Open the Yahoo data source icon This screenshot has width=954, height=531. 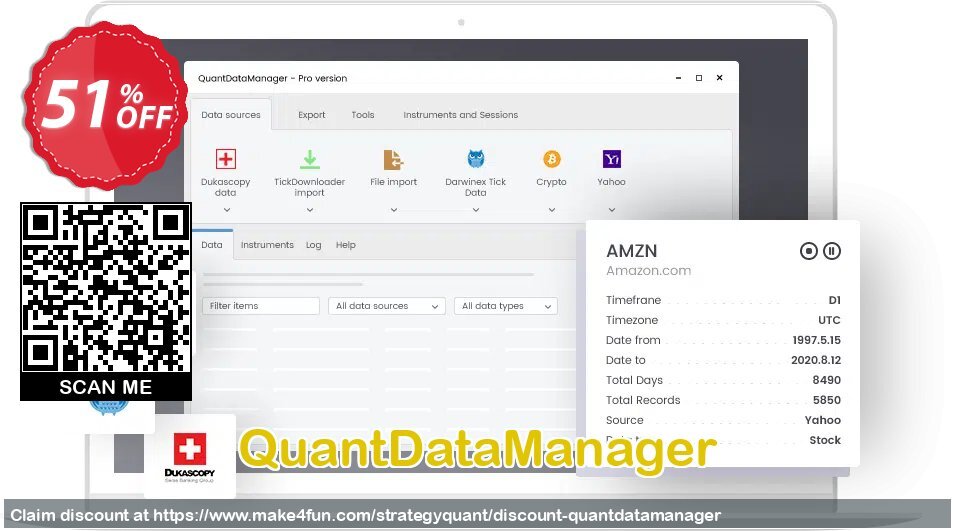[x=611, y=159]
